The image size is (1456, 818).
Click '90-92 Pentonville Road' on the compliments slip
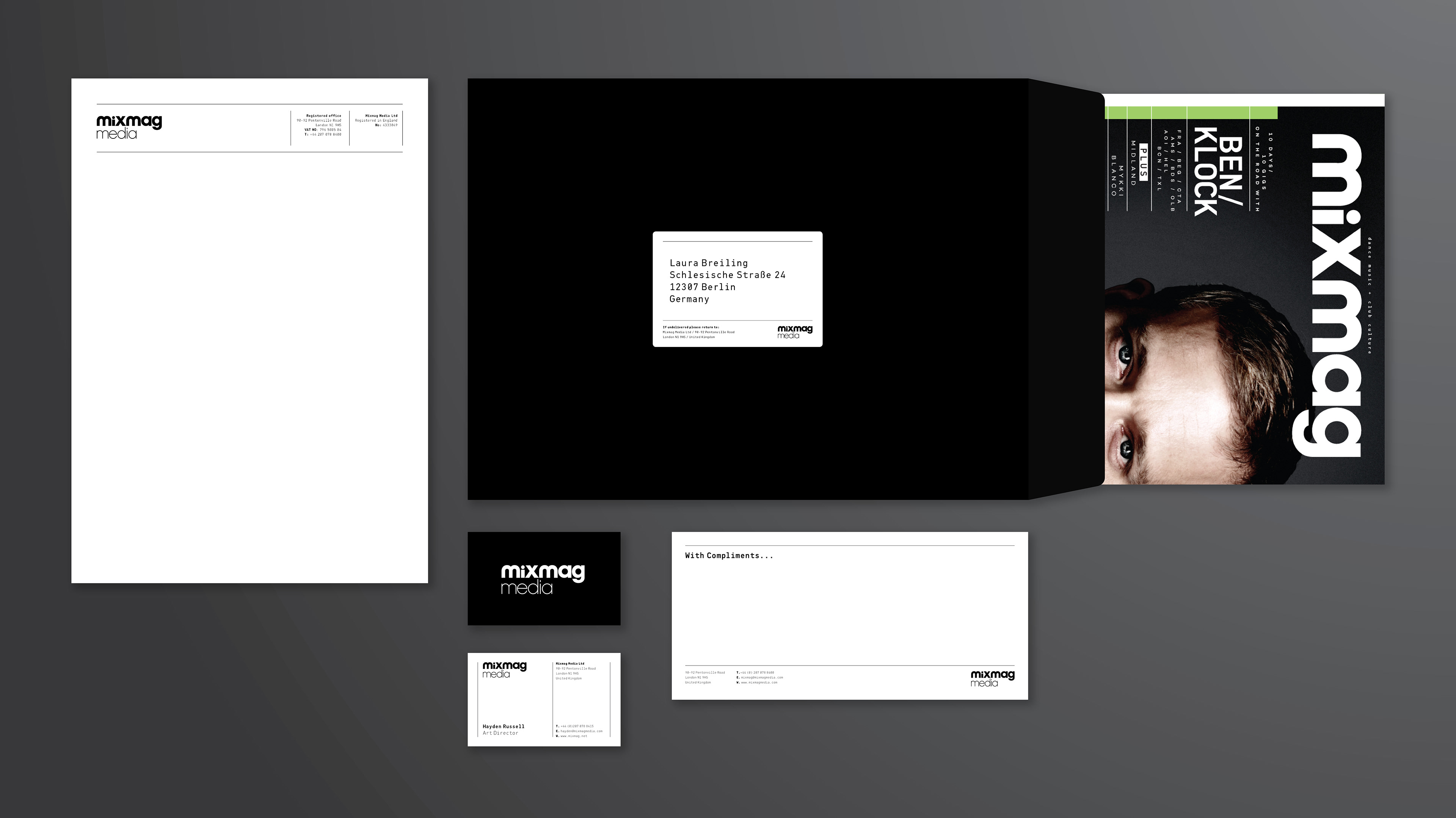click(x=705, y=673)
